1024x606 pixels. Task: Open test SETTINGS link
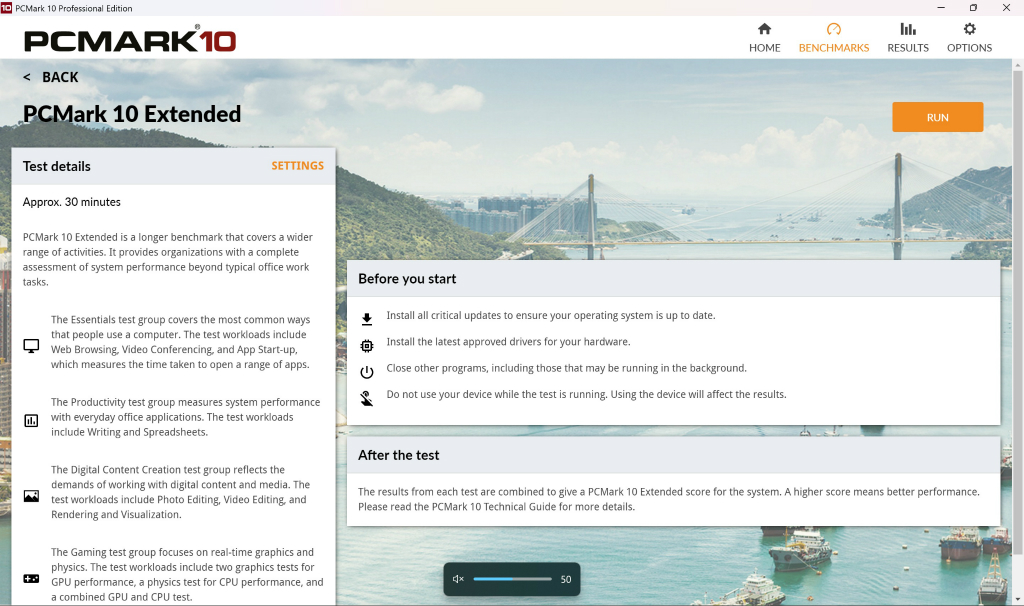(297, 166)
